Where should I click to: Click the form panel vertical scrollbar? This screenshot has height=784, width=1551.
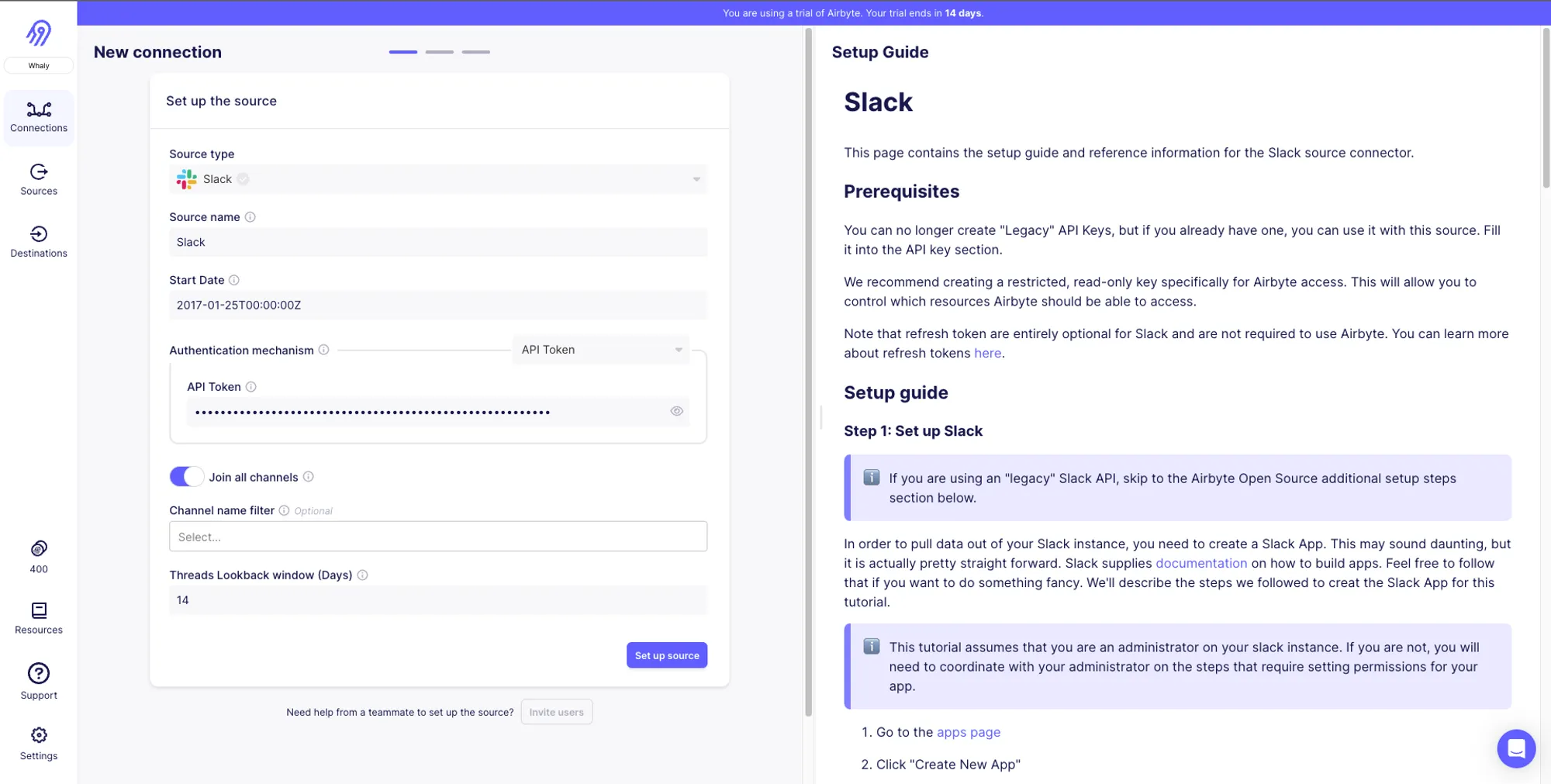click(808, 372)
